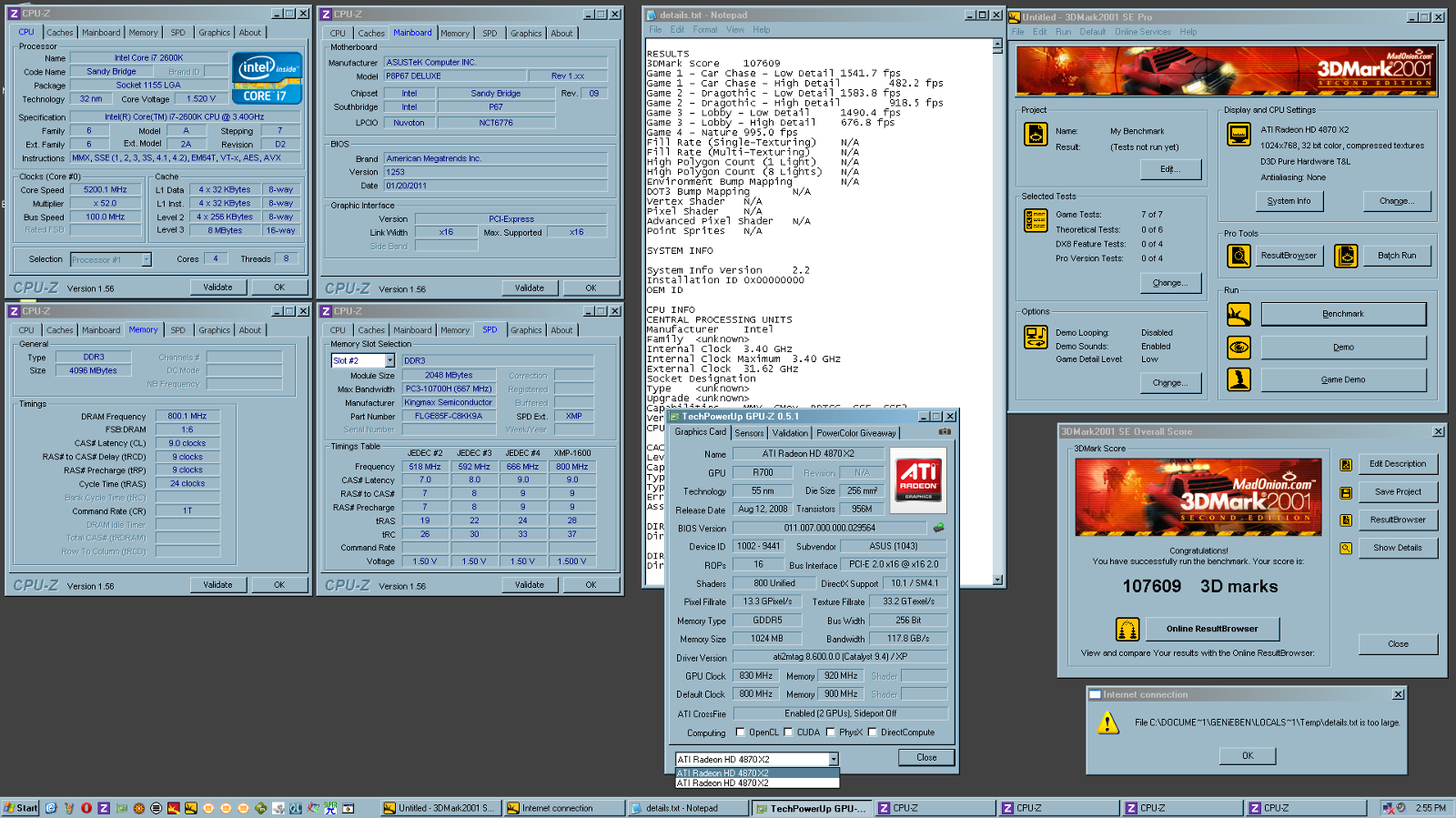Select the highlighted first ATI Radeon HD 4870X2 entry
The width and height of the screenshot is (1456, 818).
[x=757, y=773]
